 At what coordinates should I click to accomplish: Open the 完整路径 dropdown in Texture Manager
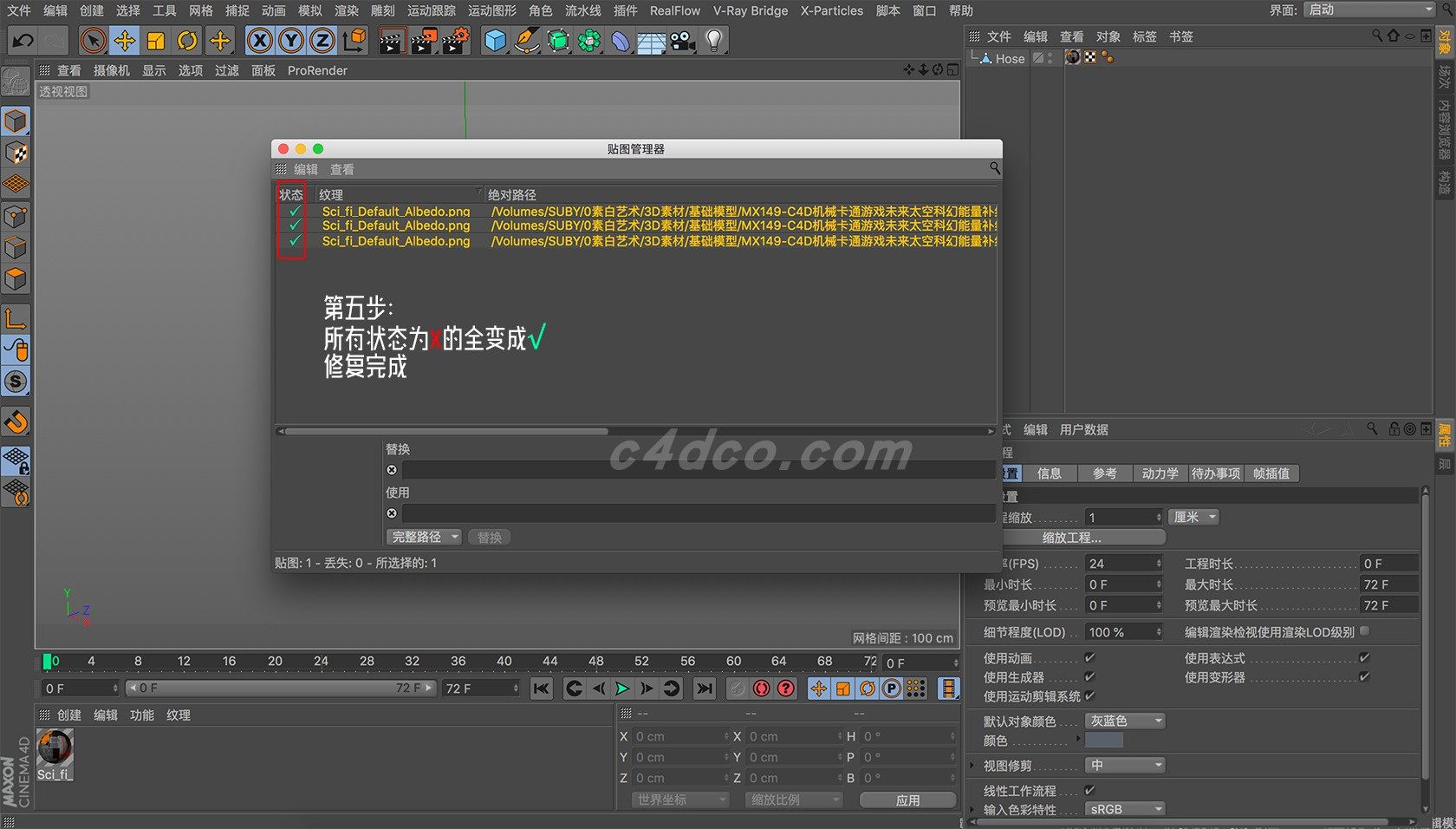pos(424,538)
